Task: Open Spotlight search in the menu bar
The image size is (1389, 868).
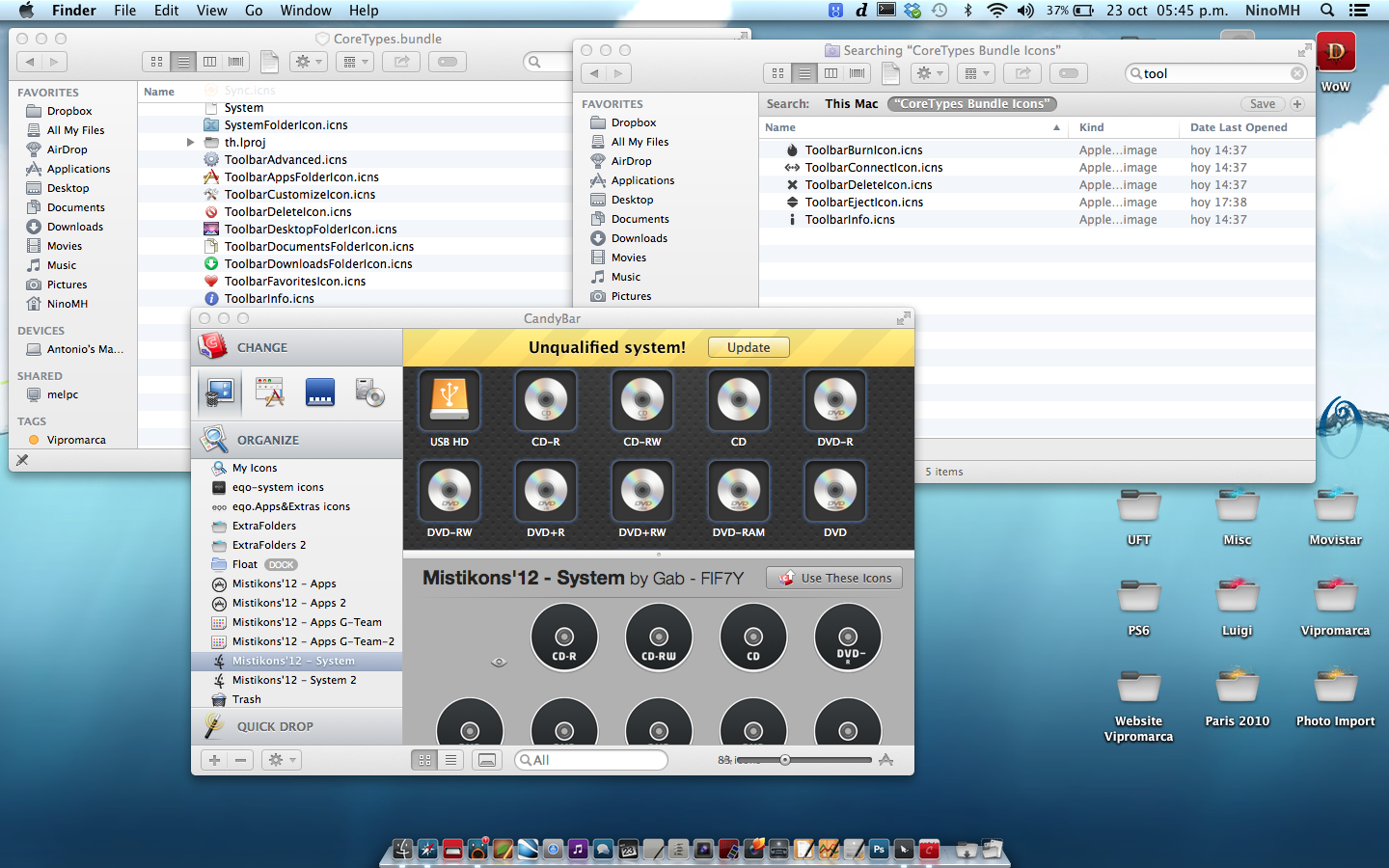Action: [x=1327, y=11]
